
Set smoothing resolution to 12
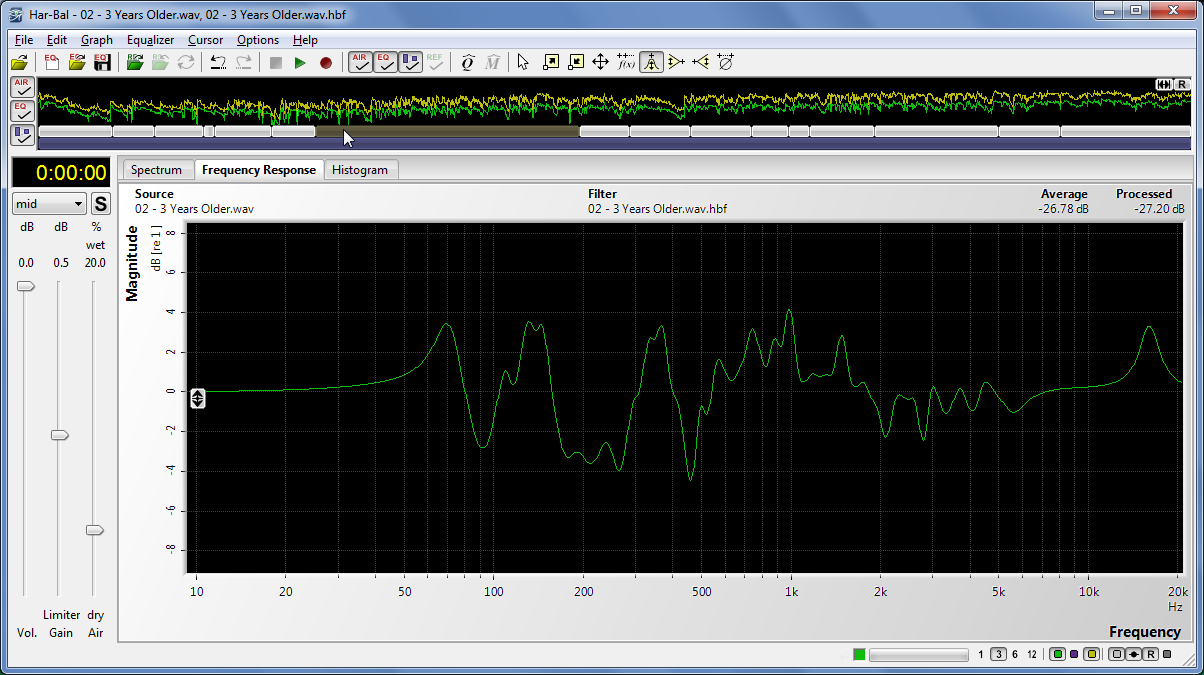tap(1032, 655)
